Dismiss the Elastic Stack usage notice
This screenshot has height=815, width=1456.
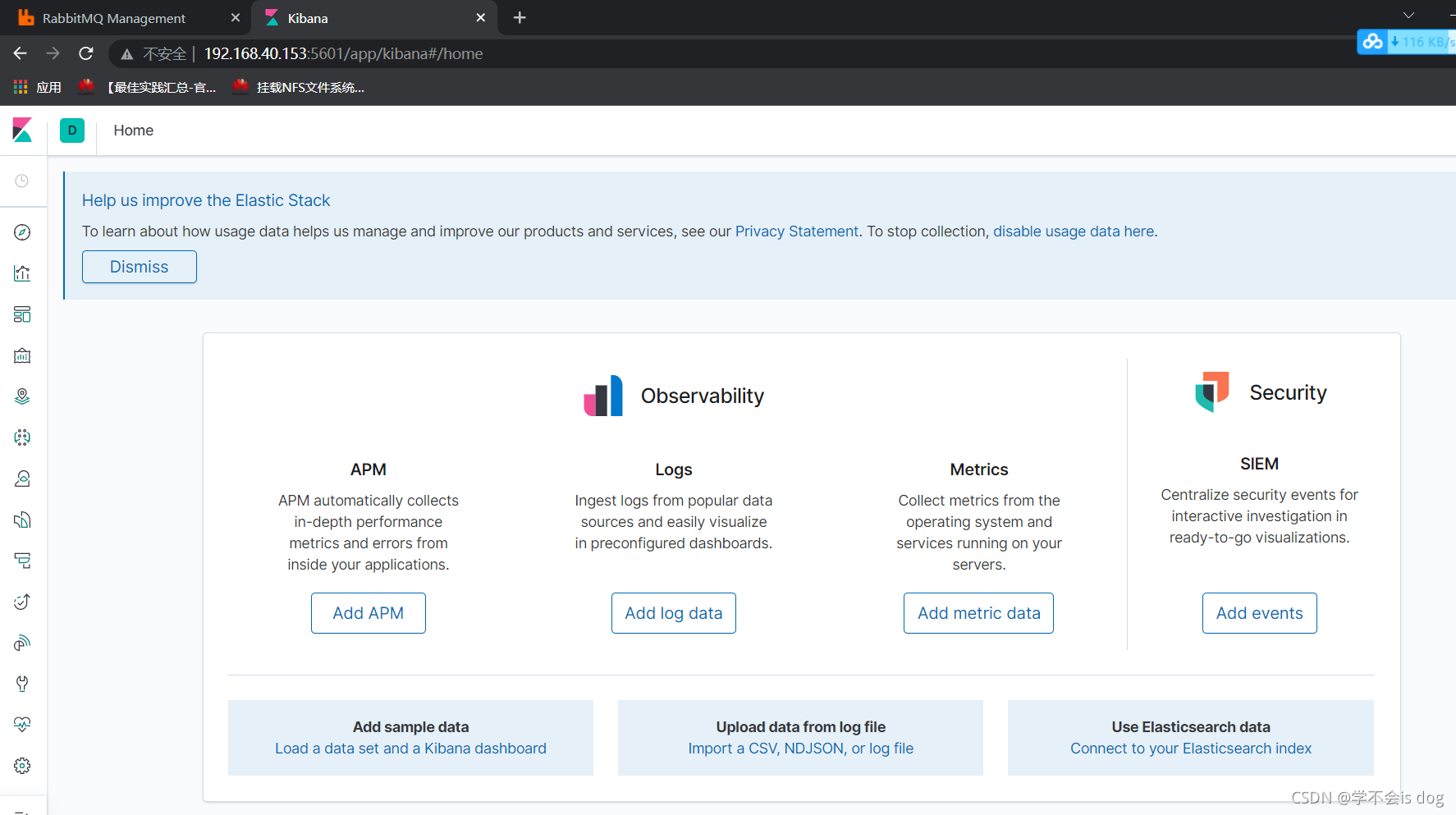[139, 267]
